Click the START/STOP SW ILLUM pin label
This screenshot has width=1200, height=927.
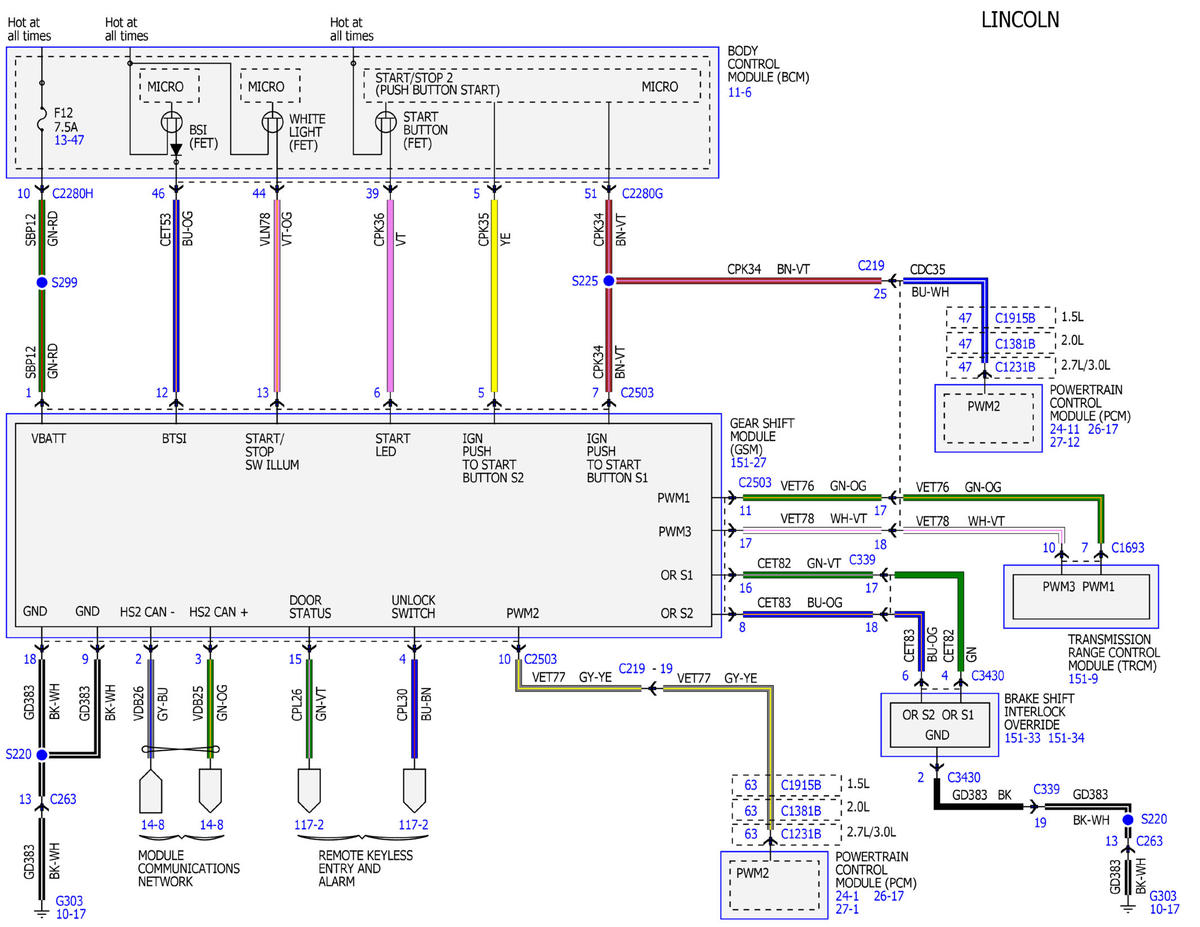pyautogui.click(x=272, y=451)
